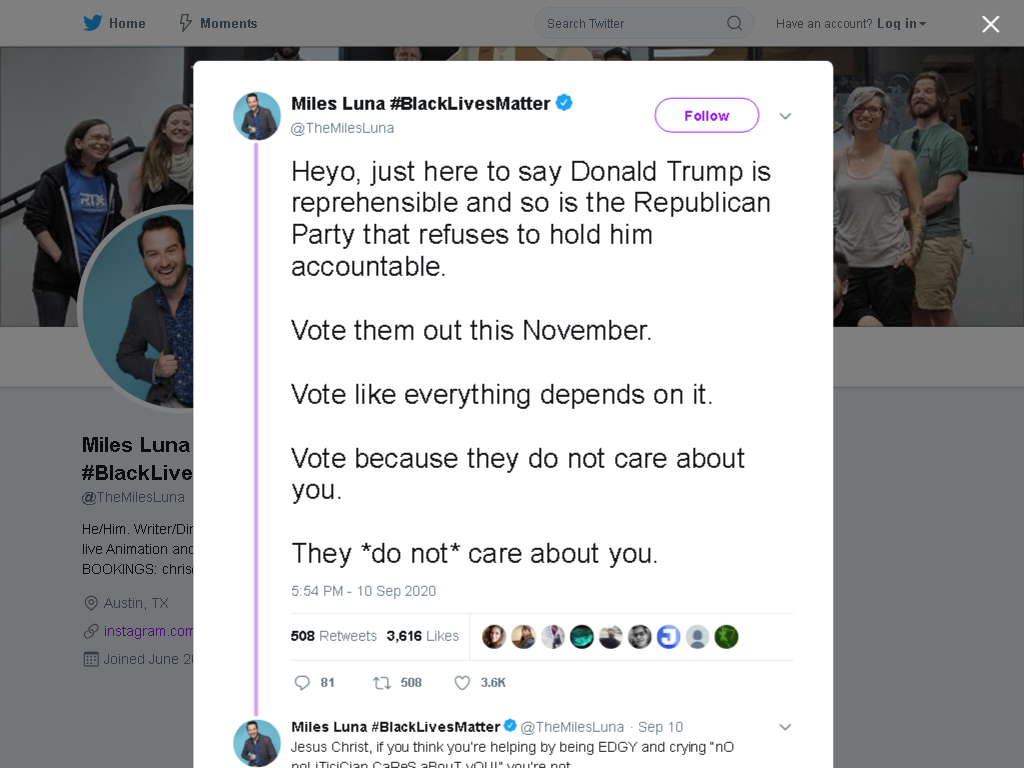1024x768 pixels.
Task: Open the Log in dropdown
Action: click(x=901, y=24)
